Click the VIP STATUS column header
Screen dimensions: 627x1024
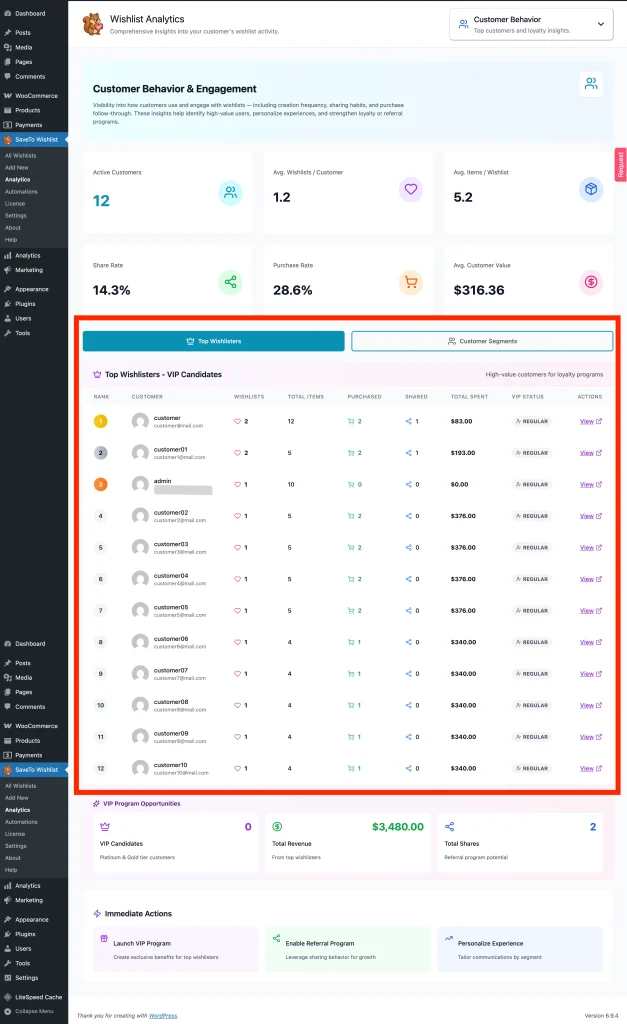528,396
